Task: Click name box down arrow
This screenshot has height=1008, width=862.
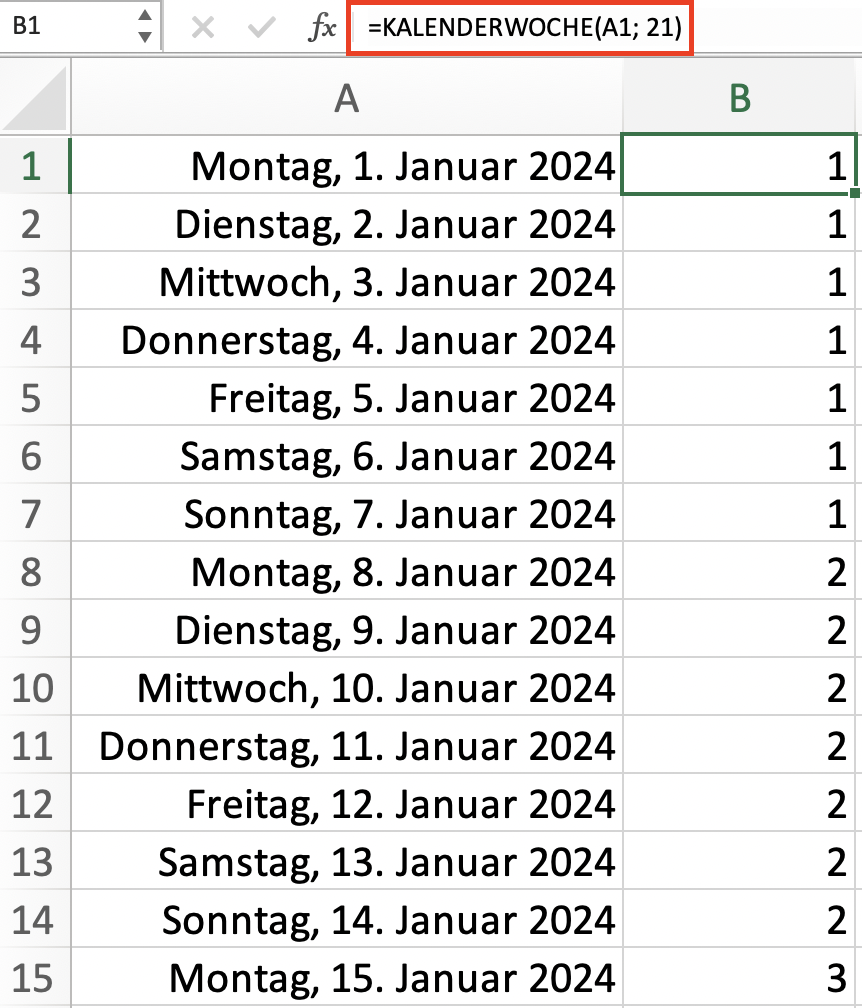Action: pos(145,37)
